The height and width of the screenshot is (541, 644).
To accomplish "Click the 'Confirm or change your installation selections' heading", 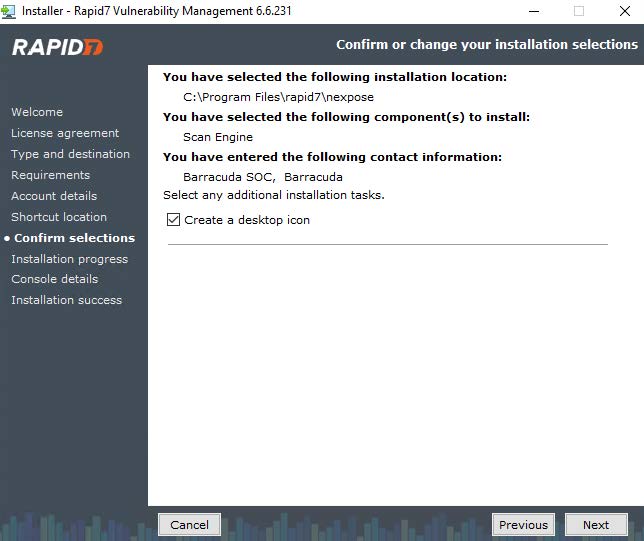I will pos(487,44).
